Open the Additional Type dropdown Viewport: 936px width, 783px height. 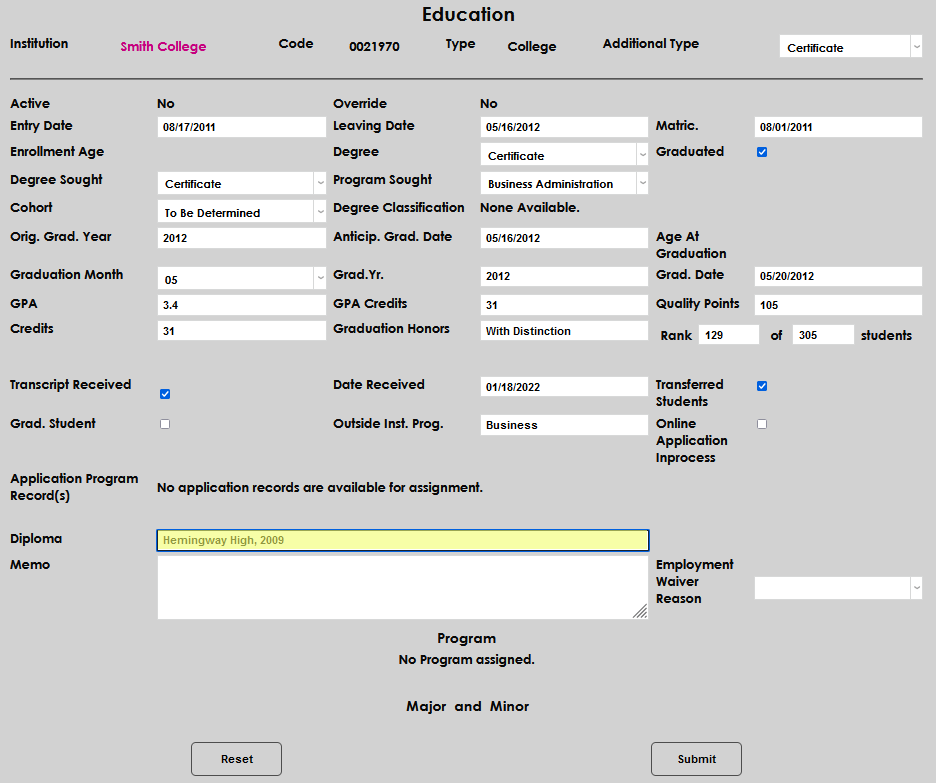(850, 47)
